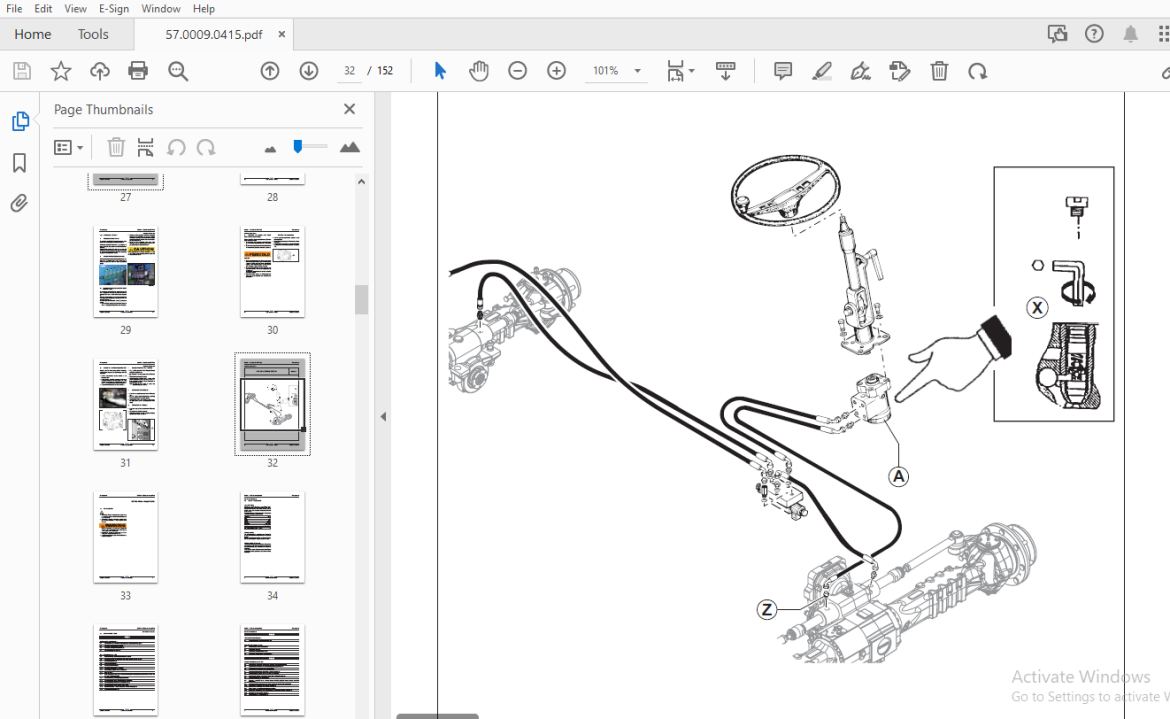Zoom in using the plus circle

[x=557, y=71]
